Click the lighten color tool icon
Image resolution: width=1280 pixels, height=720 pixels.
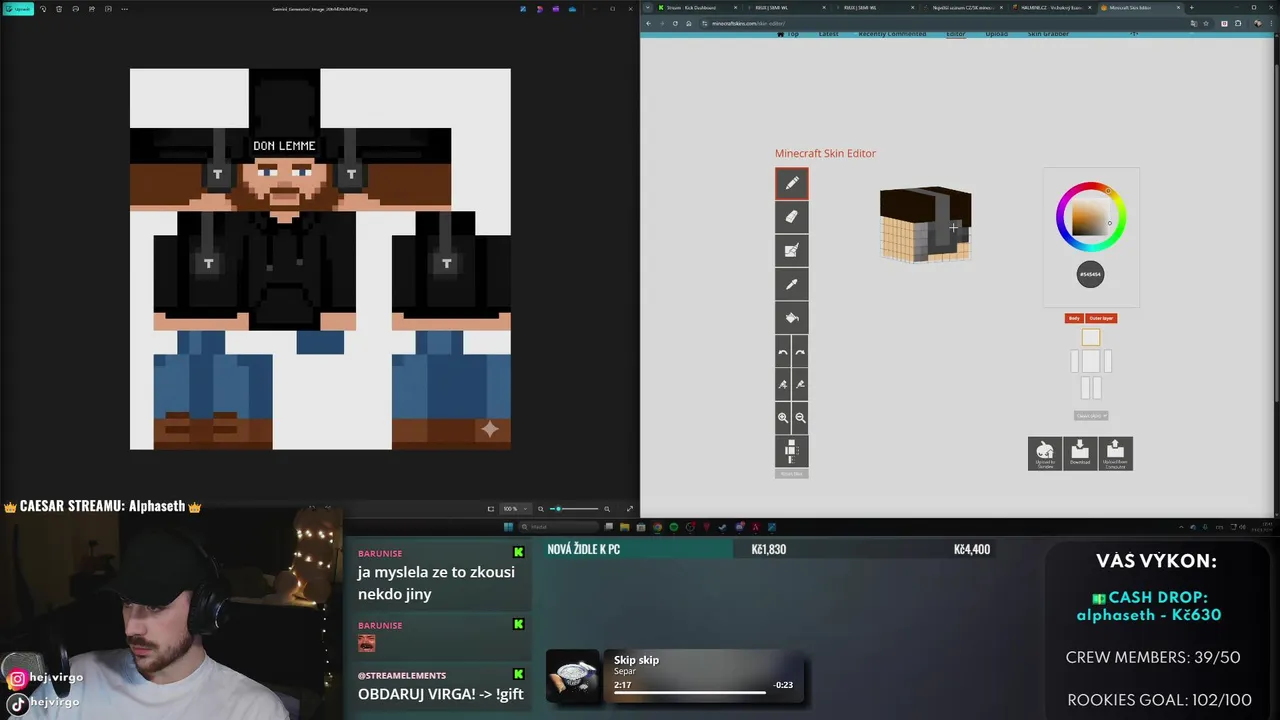pyautogui.click(x=783, y=384)
